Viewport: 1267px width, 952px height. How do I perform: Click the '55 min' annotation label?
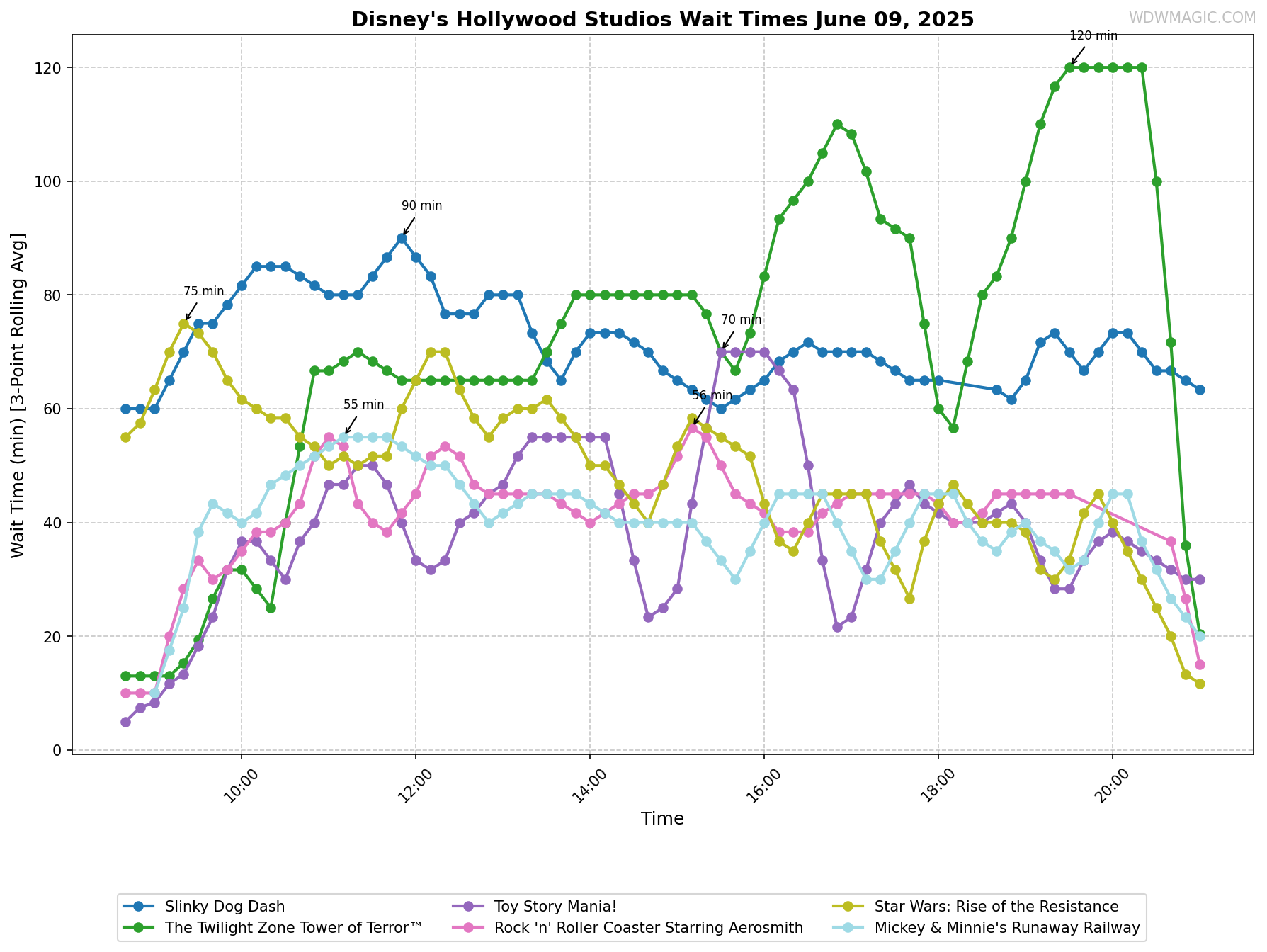coord(363,404)
